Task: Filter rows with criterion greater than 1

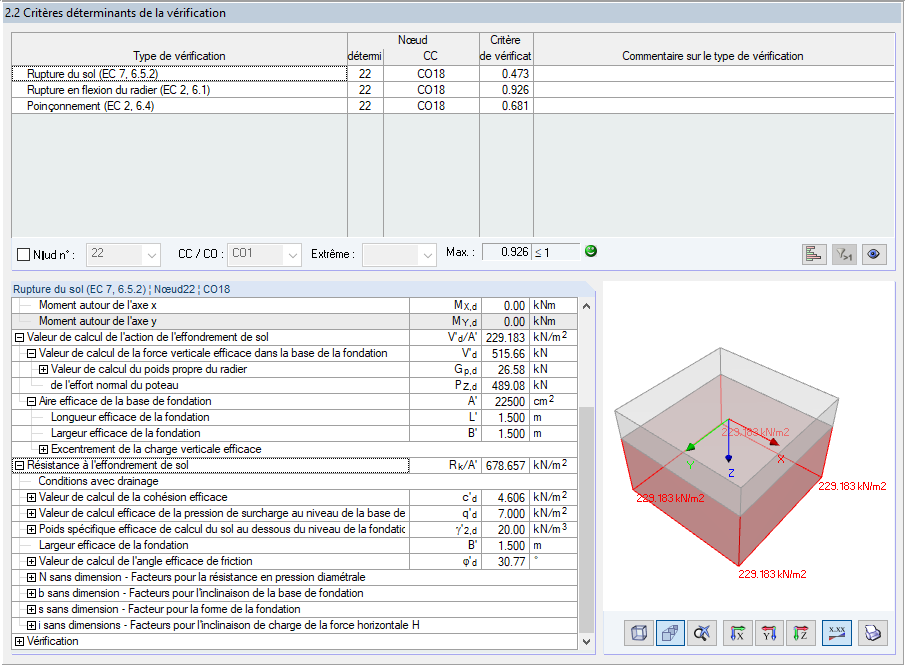Action: [x=844, y=254]
